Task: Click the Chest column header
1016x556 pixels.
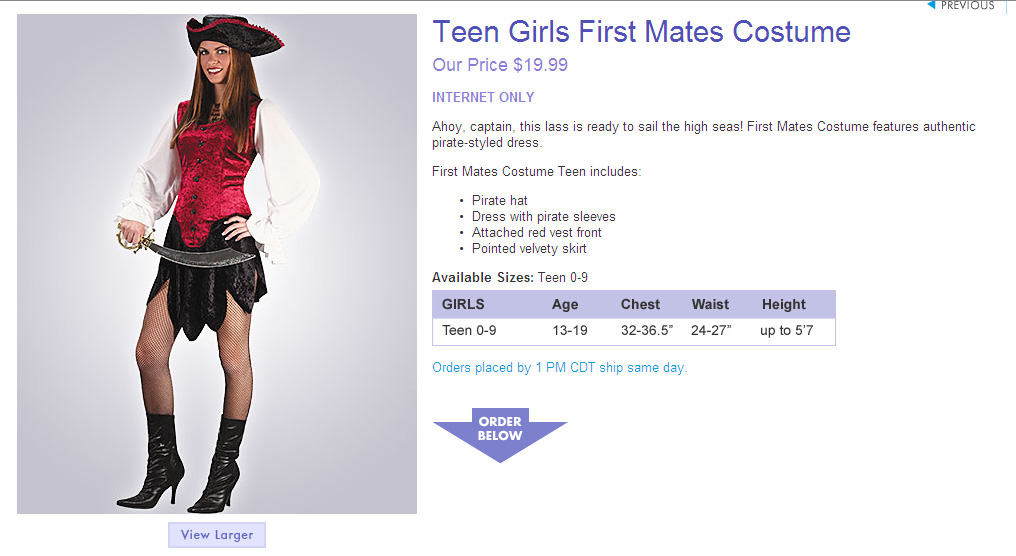Action: click(640, 304)
